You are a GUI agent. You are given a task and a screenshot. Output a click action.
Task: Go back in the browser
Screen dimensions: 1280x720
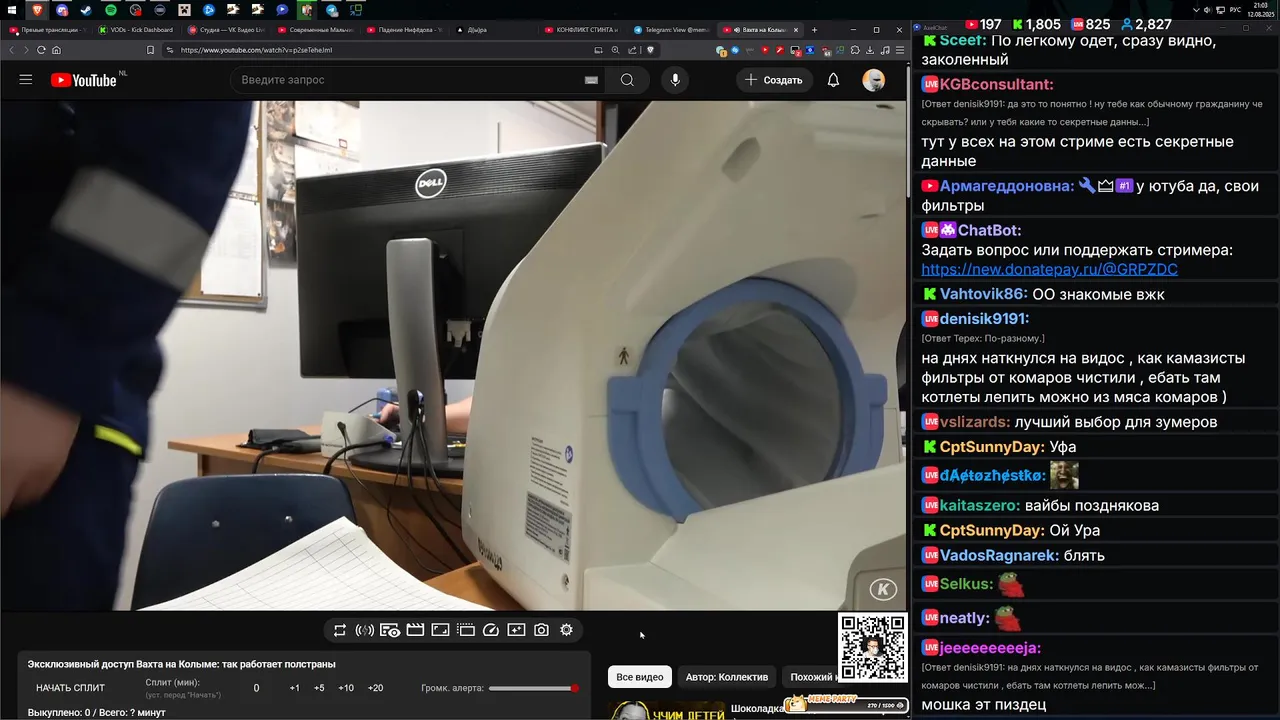coord(12,50)
